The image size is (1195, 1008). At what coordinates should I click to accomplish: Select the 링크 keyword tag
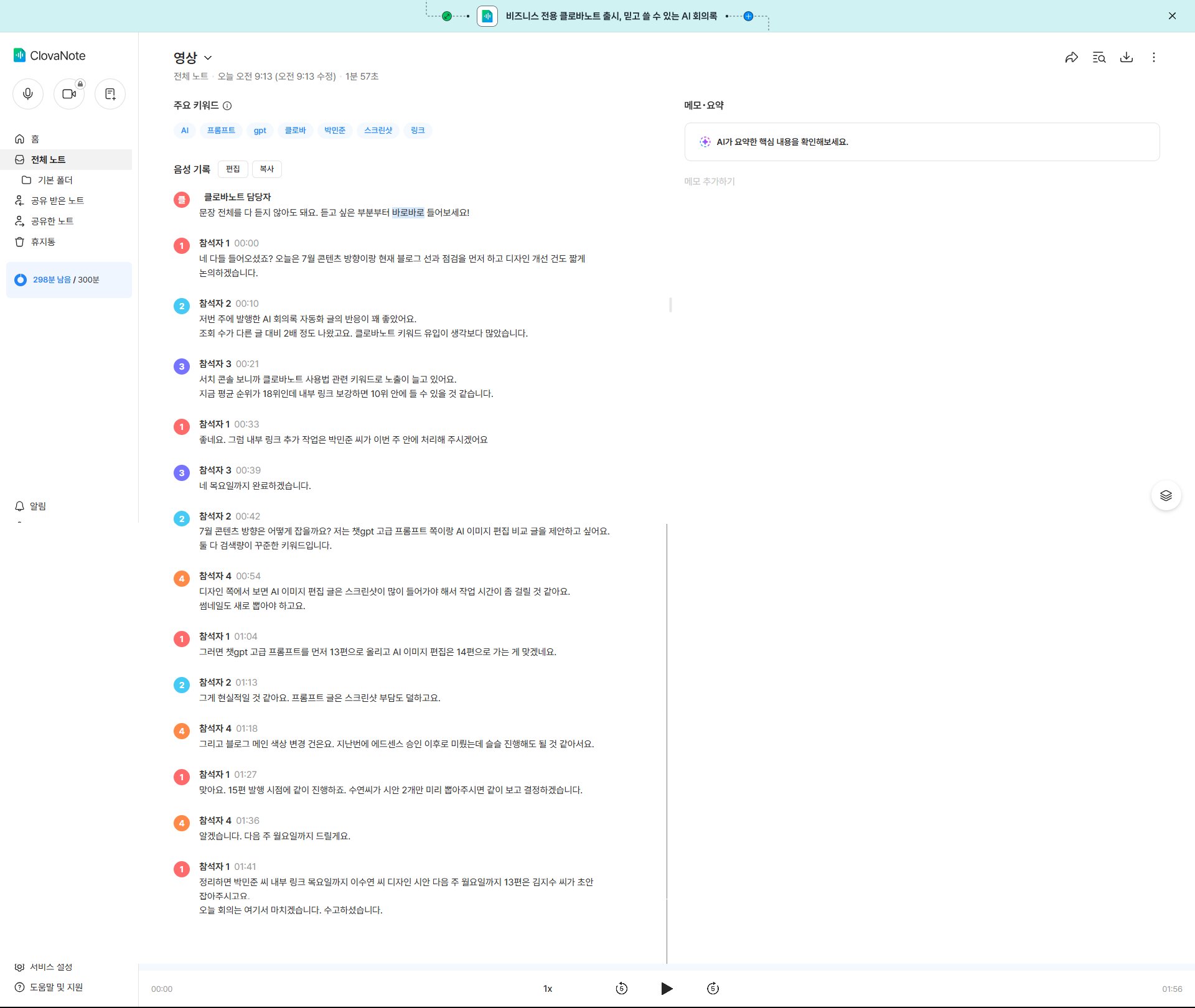(x=418, y=130)
